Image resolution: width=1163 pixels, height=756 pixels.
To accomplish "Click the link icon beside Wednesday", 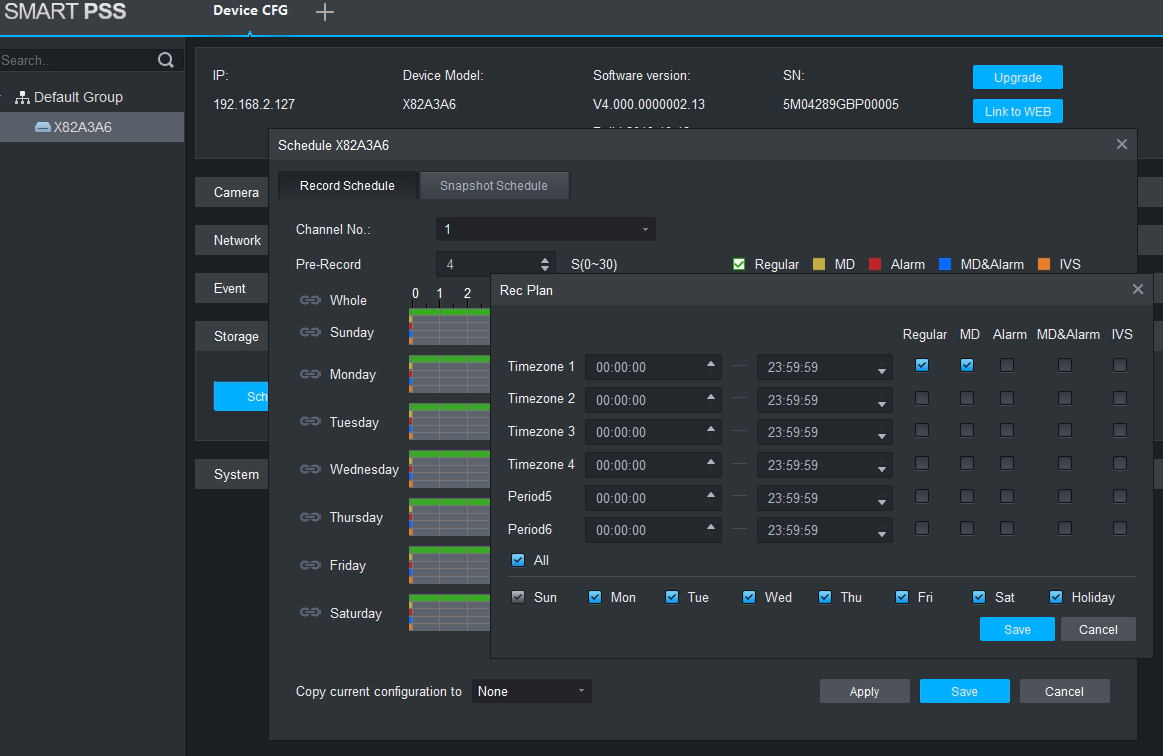I will 310,470.
